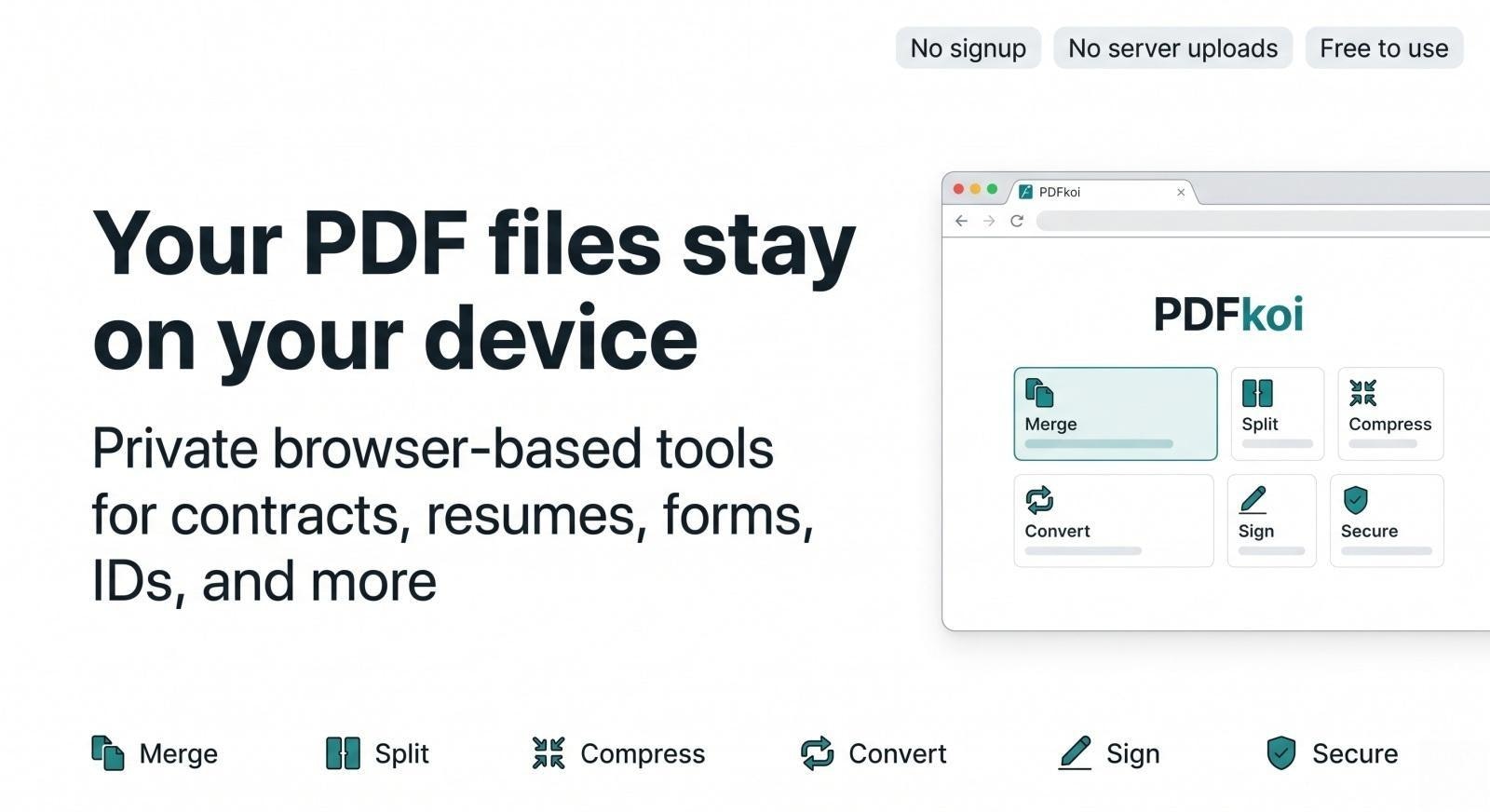Viewport: 1490px width, 812px height.
Task: Close the PDFkoi browser tab
Action: point(1181,192)
